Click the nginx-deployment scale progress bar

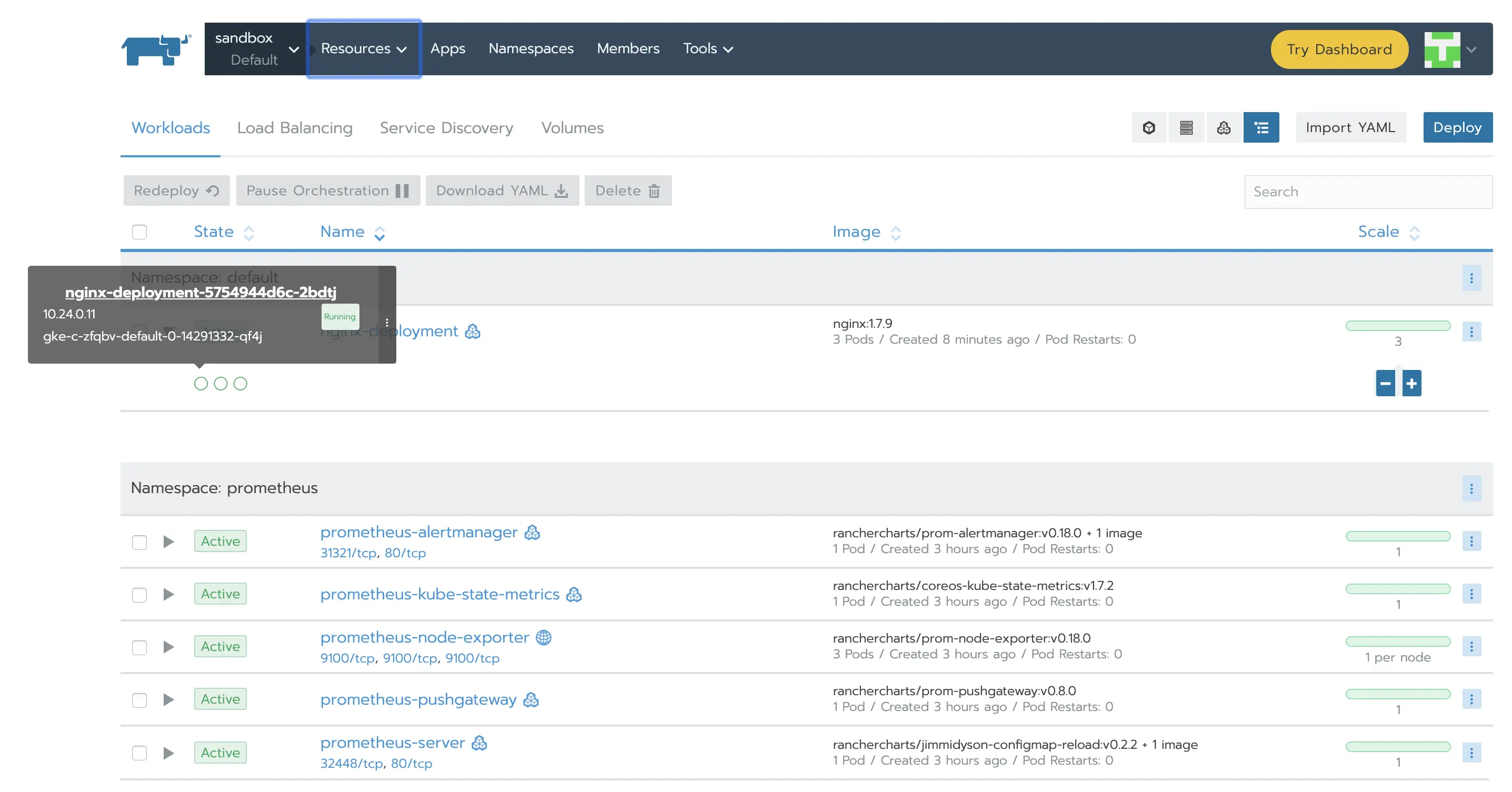click(x=1398, y=326)
